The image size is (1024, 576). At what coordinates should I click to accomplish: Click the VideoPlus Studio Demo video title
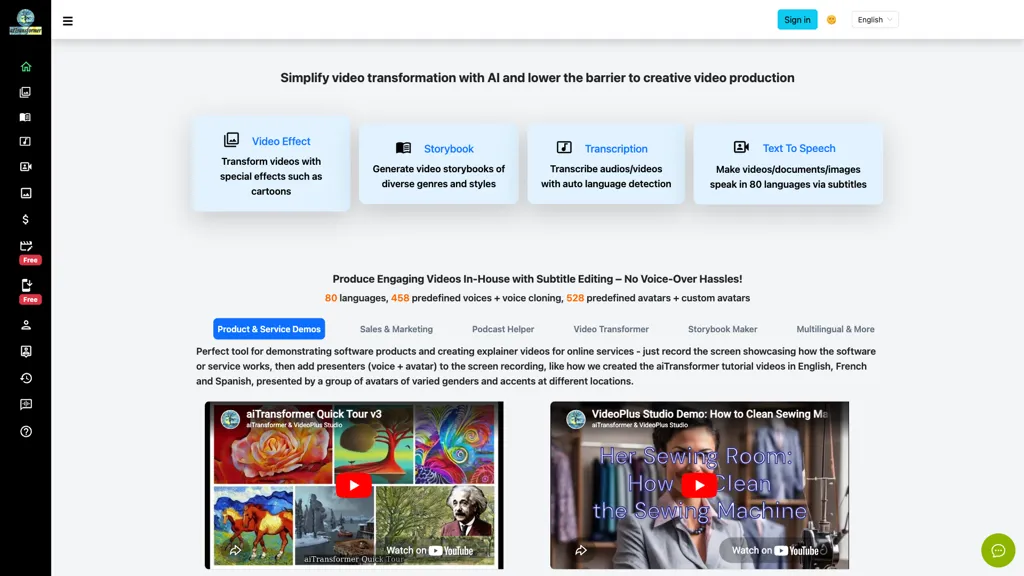[x=710, y=414]
